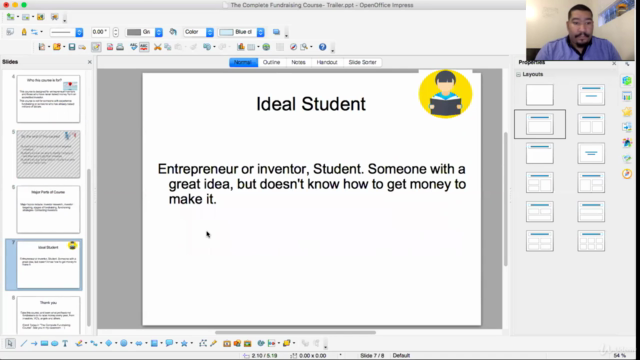Click the Ideal Student title text
640x360 pixels.
311,104
